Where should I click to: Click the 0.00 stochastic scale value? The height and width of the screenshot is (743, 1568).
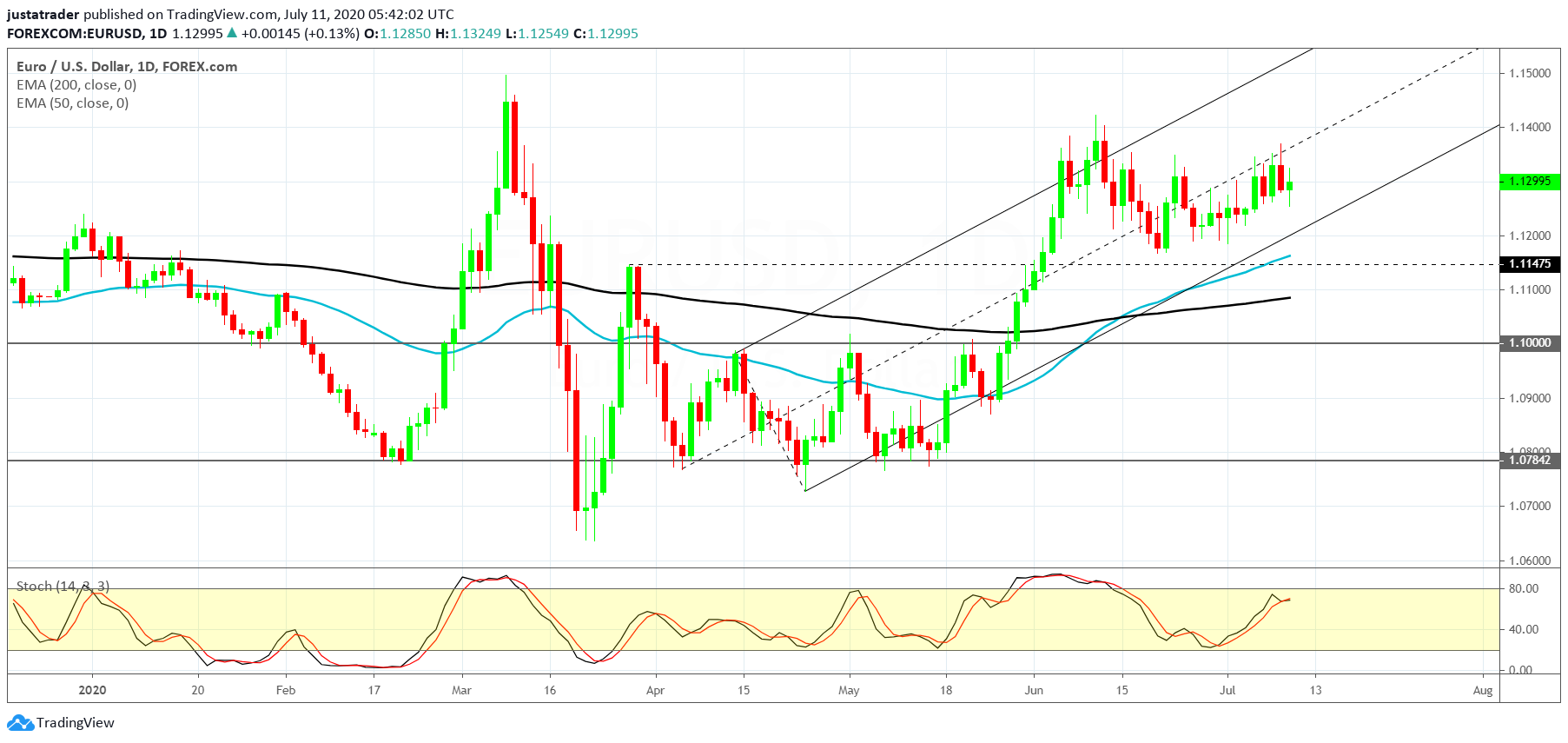pos(1520,670)
